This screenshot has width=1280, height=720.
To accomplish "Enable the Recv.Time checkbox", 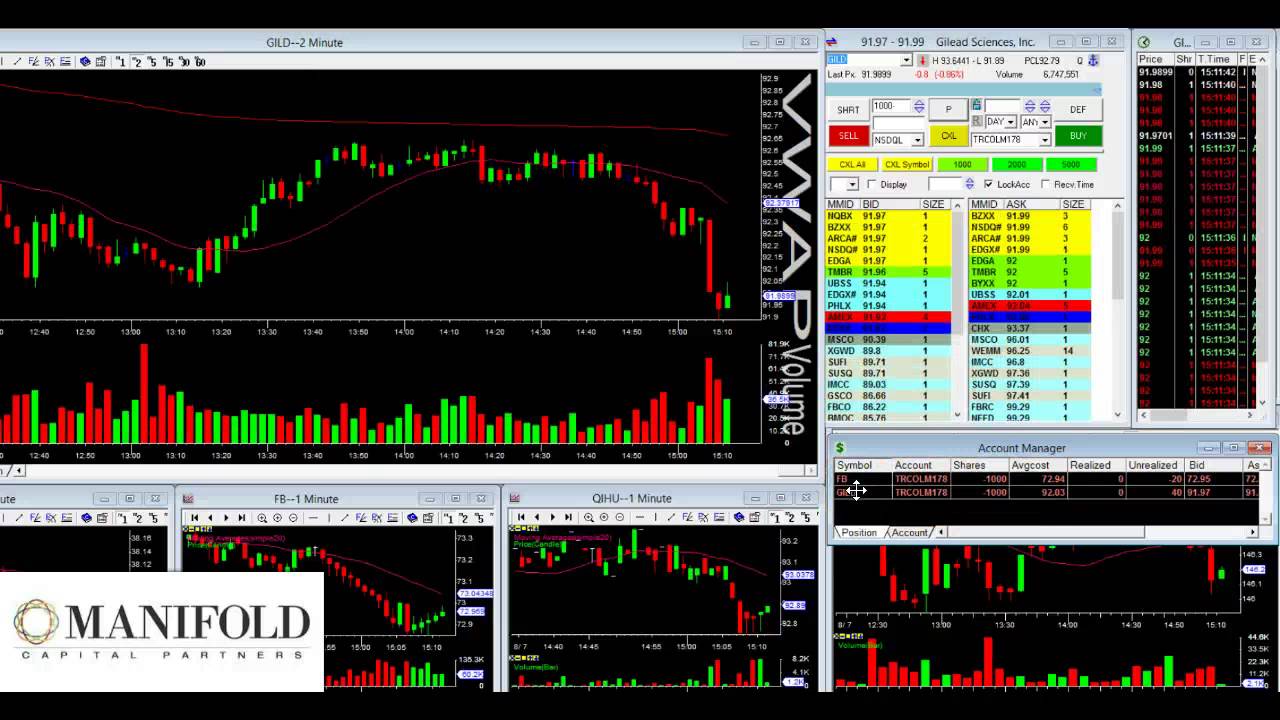I will tap(1045, 184).
